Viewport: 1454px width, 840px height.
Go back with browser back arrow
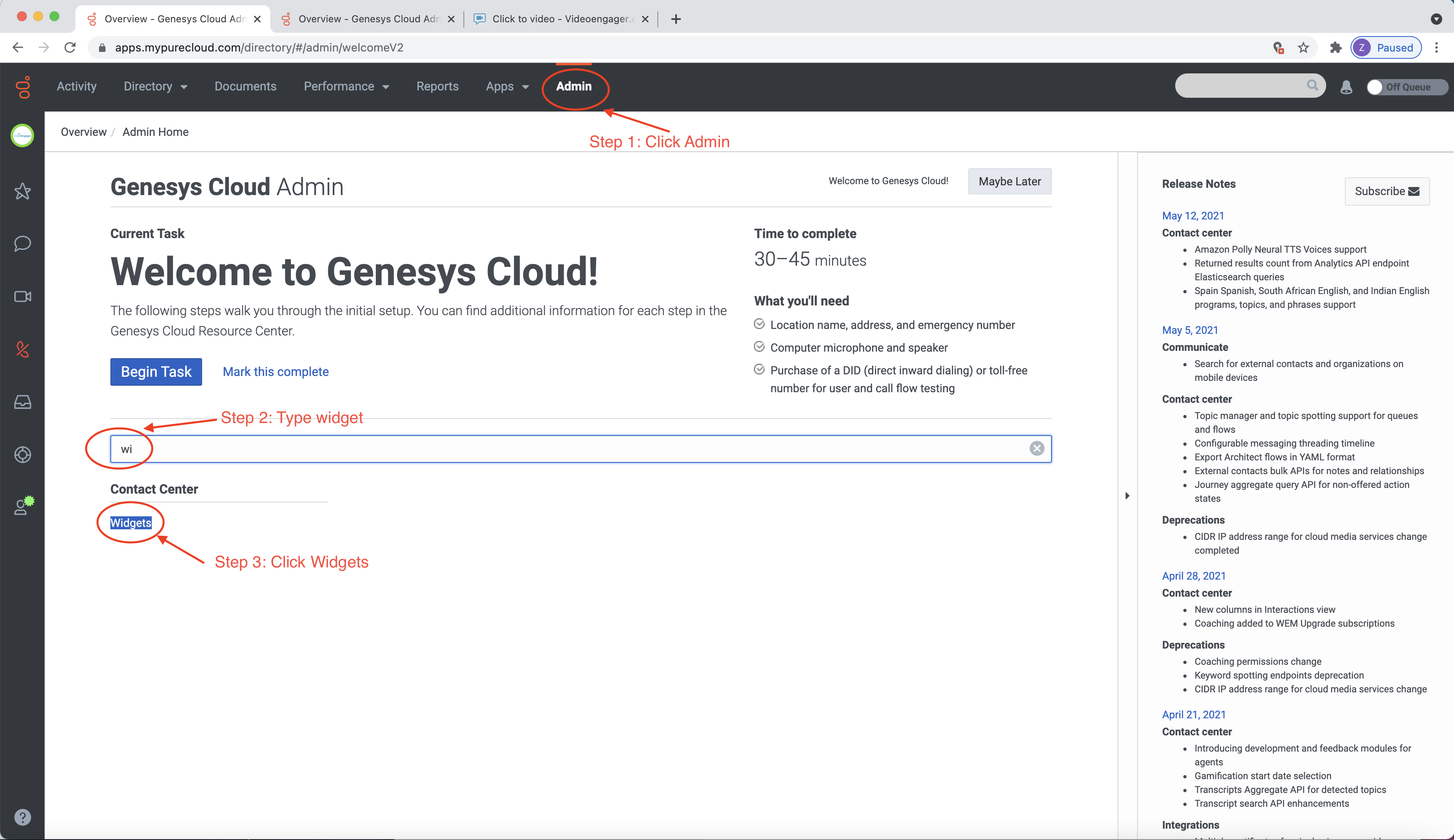[18, 48]
